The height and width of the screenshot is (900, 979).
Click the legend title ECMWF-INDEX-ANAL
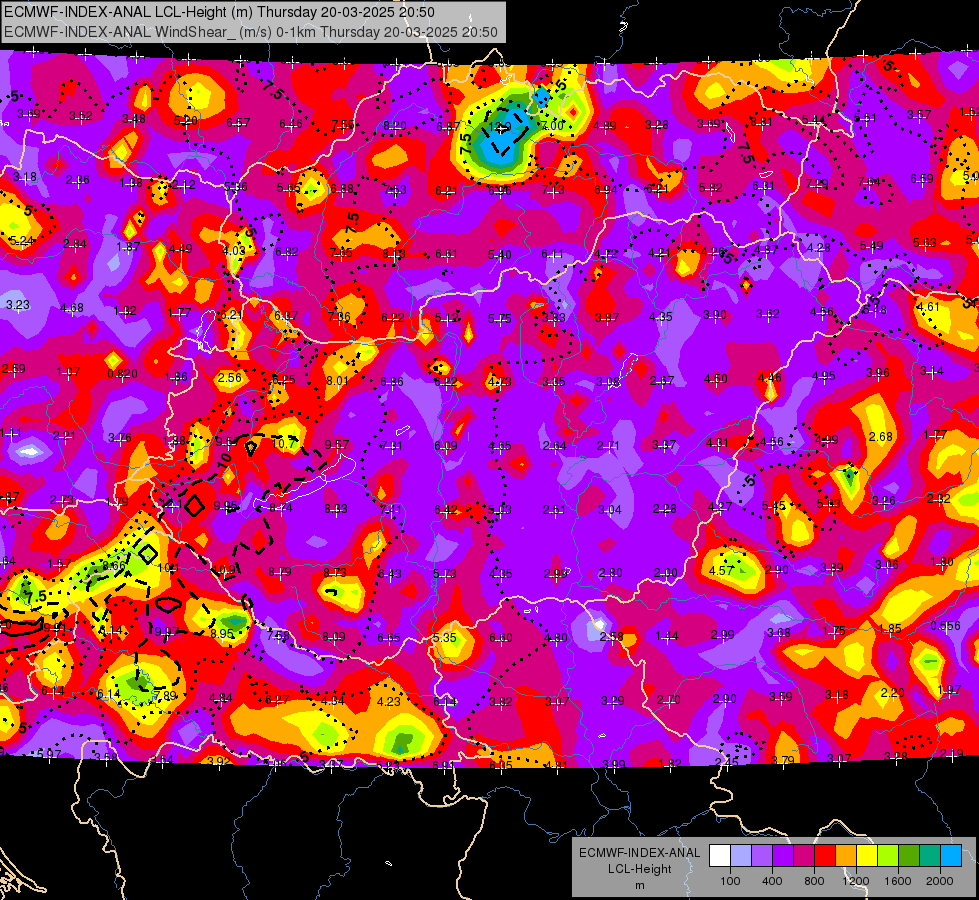(x=639, y=853)
